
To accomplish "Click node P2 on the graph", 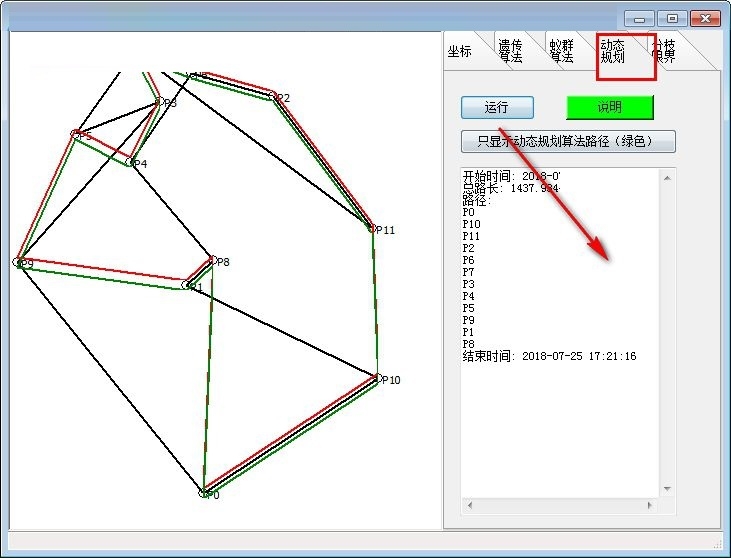I will coord(273,96).
